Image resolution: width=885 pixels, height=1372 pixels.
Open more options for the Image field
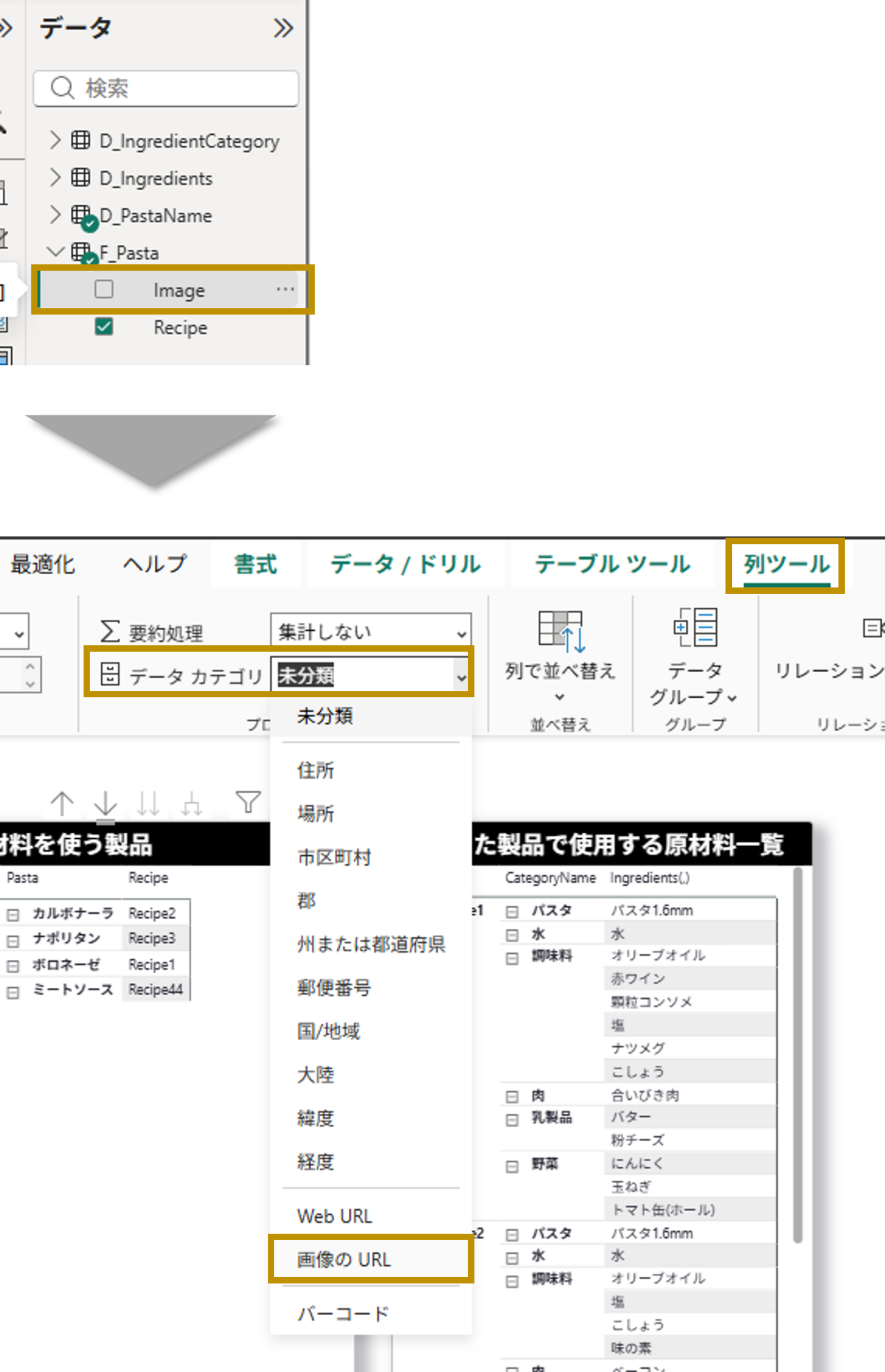click(285, 289)
